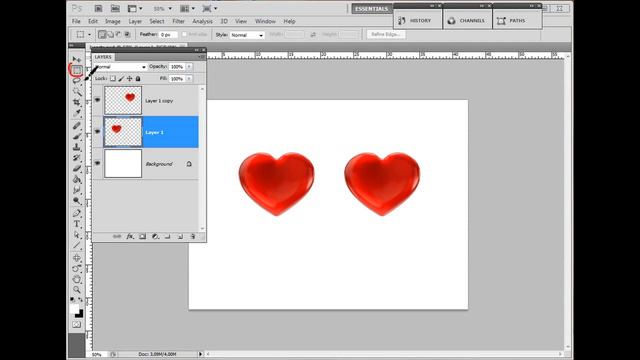Add a layer mask
640x360 pixels.
tap(142, 236)
